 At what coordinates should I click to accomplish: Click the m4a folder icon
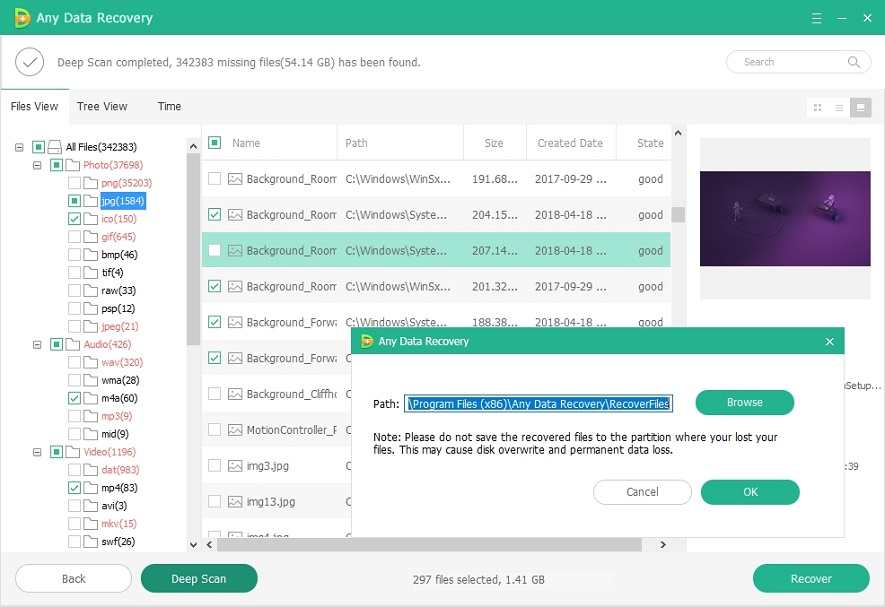[x=90, y=398]
